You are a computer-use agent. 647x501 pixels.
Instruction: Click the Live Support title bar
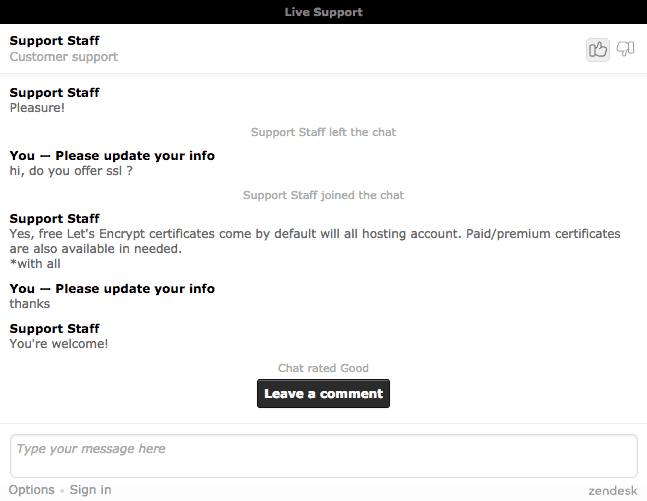click(x=324, y=12)
